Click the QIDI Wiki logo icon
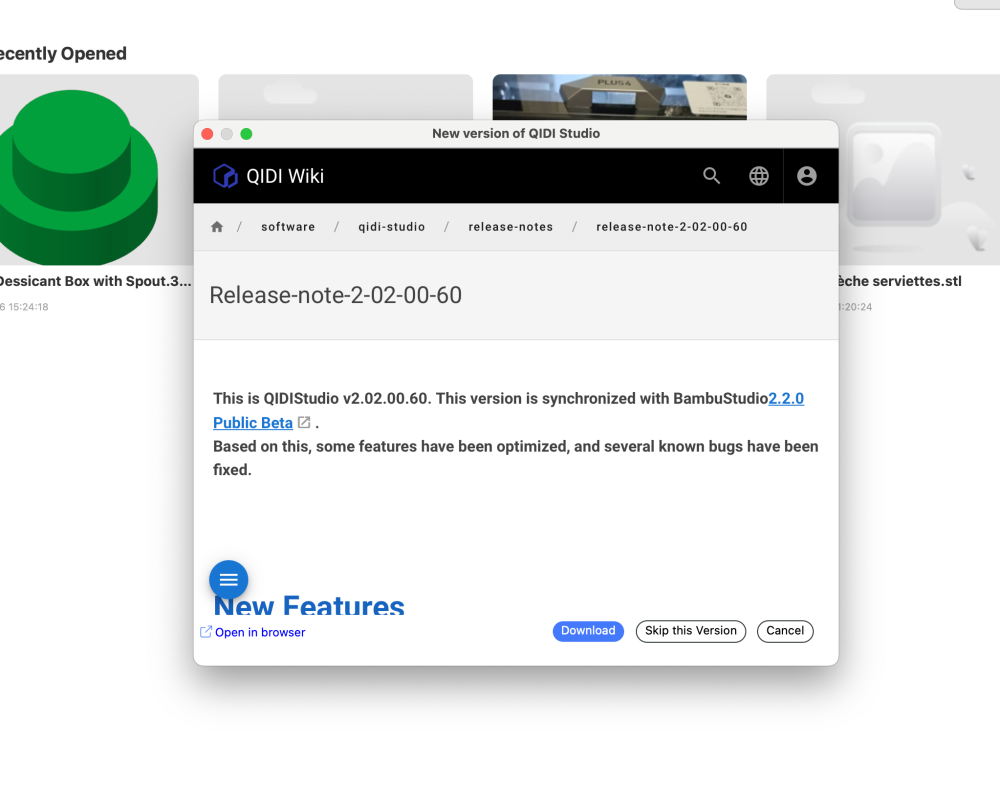Viewport: 1000px width, 786px height. point(225,176)
